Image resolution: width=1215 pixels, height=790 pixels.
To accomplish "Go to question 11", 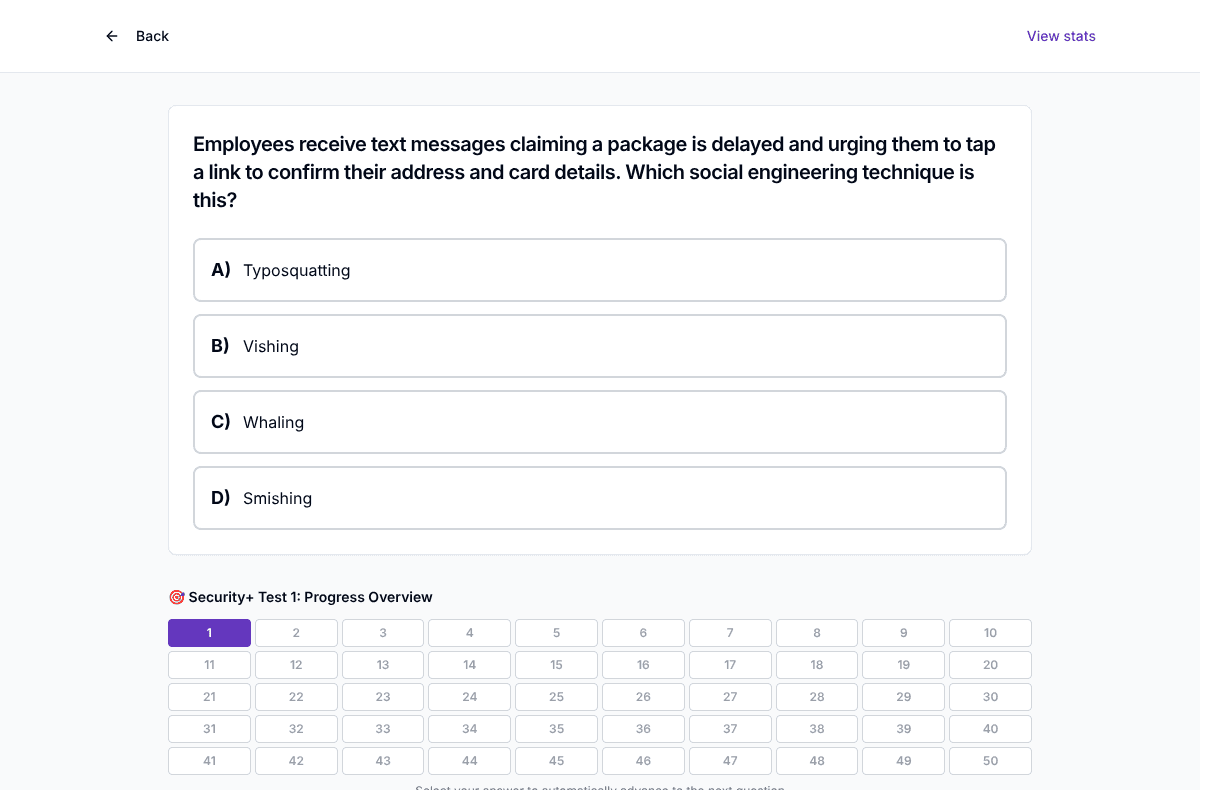I will click(x=209, y=665).
